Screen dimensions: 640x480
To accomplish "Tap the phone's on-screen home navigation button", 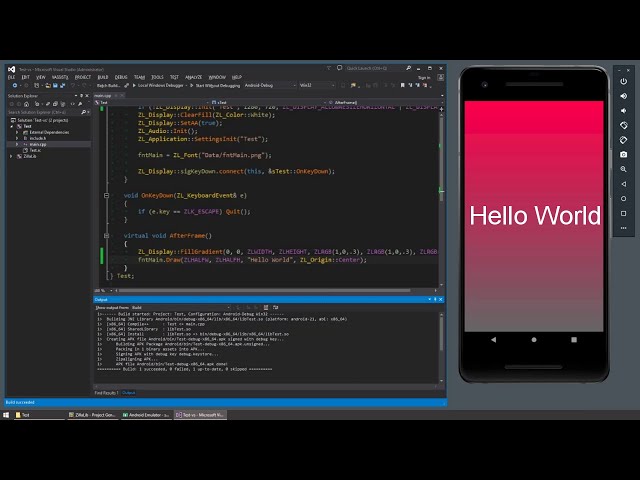I will tap(534, 340).
